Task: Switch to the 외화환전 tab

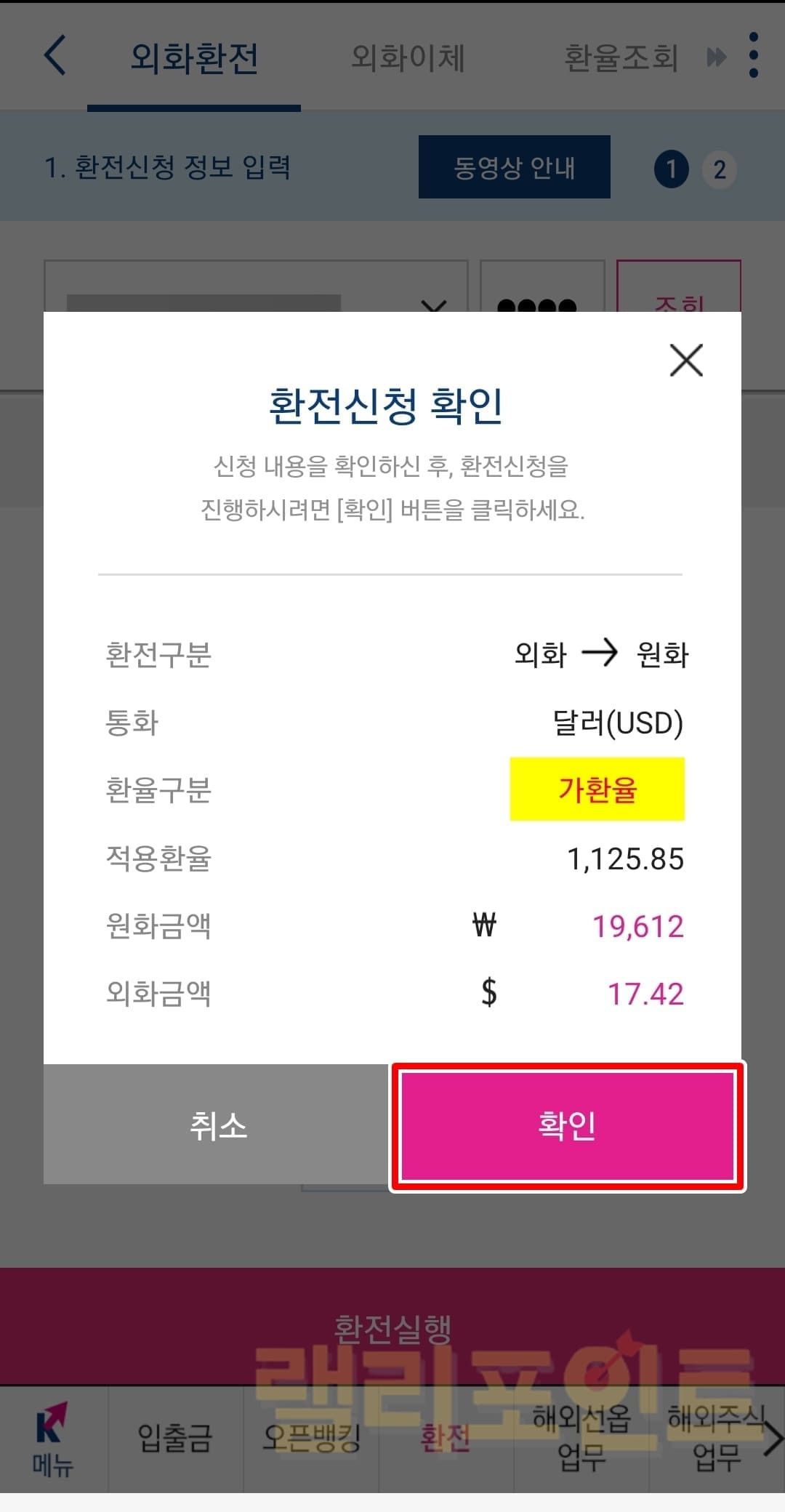Action: 194,58
